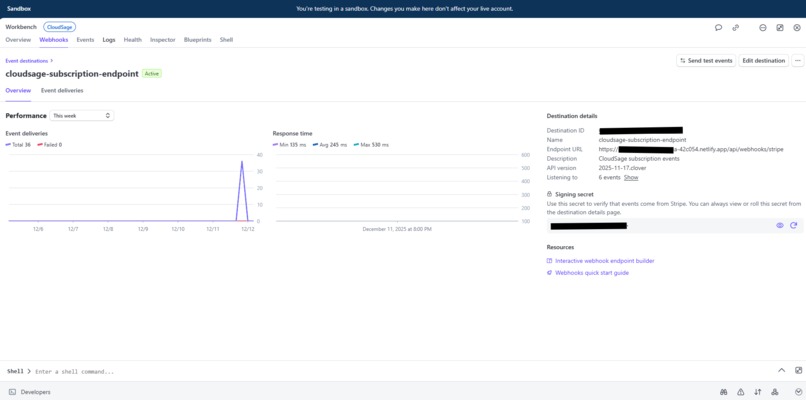Click the CloudSage subscription events description
806x400 pixels.
click(639, 158)
